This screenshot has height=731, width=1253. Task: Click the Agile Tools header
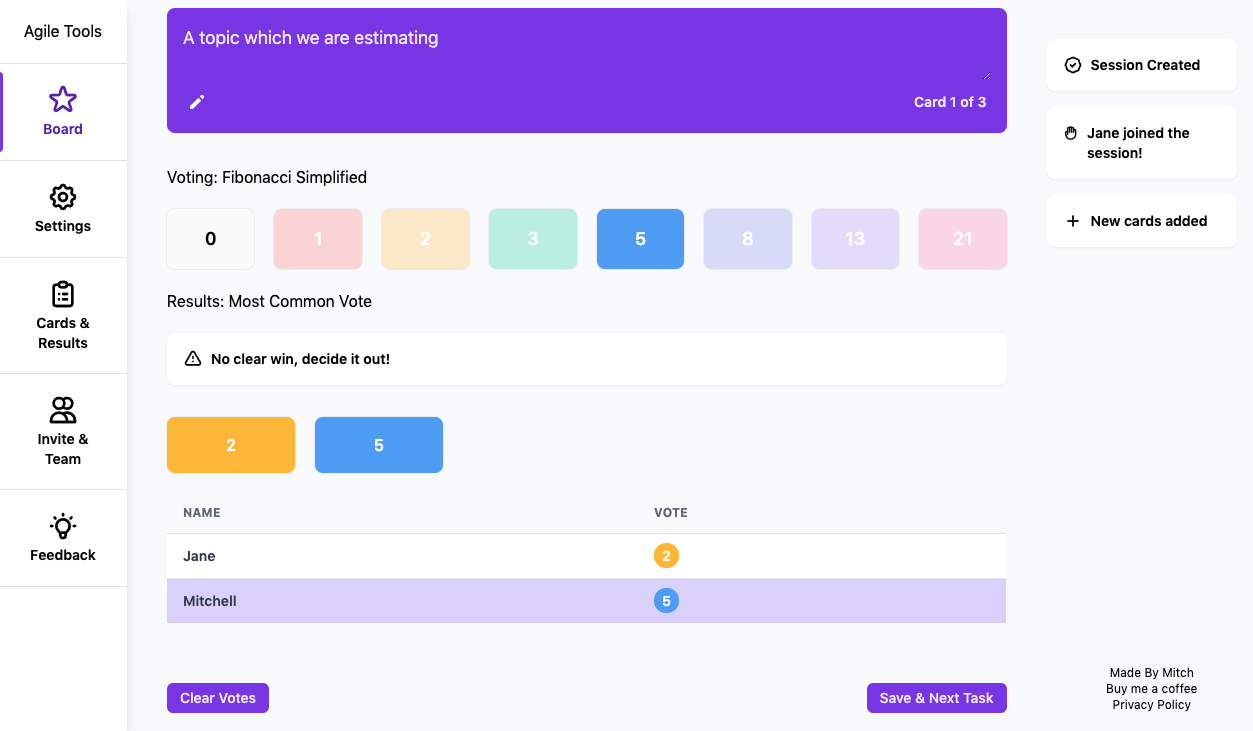tap(63, 31)
